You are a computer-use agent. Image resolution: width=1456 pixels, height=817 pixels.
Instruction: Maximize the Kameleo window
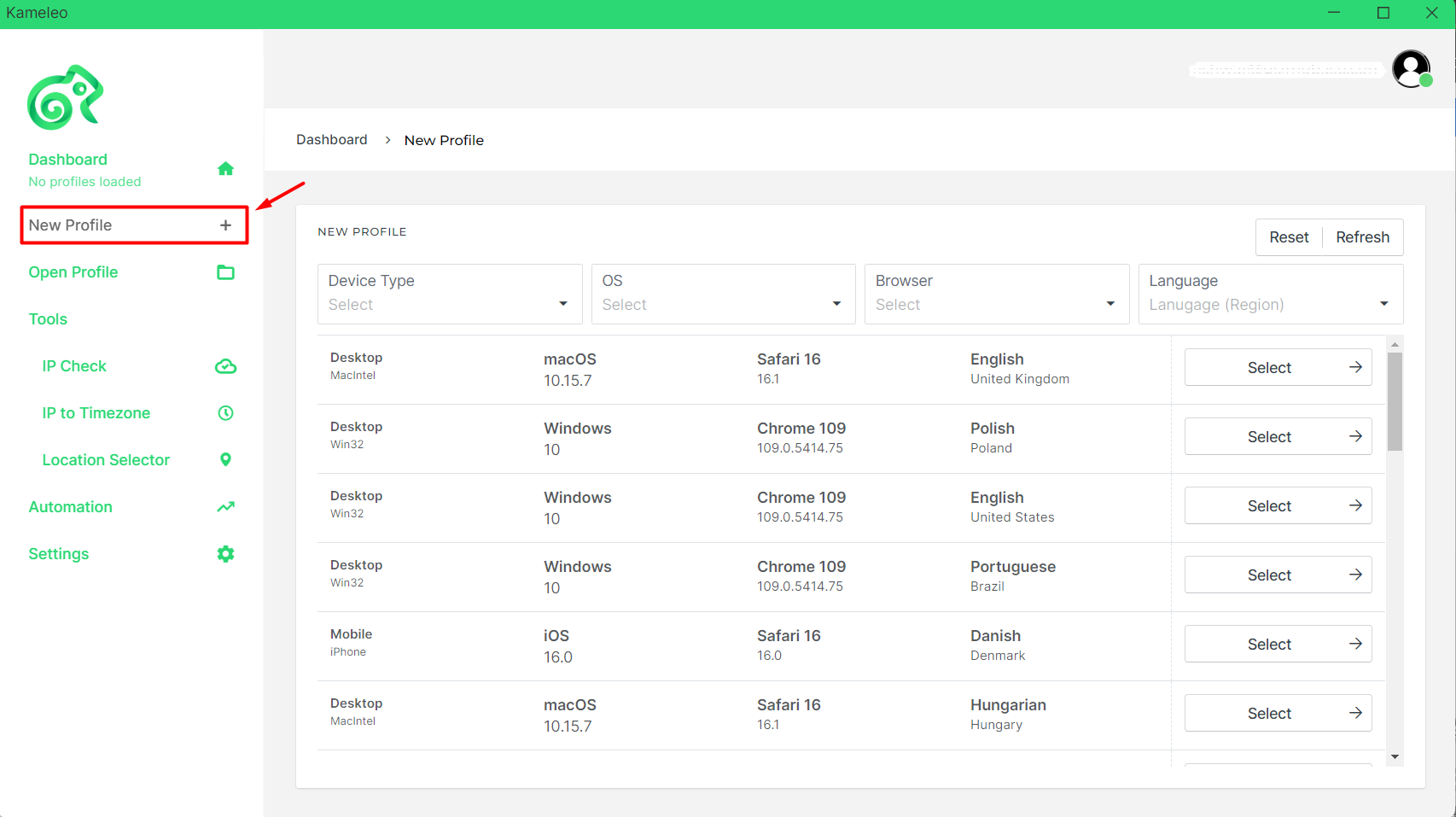[x=1383, y=13]
